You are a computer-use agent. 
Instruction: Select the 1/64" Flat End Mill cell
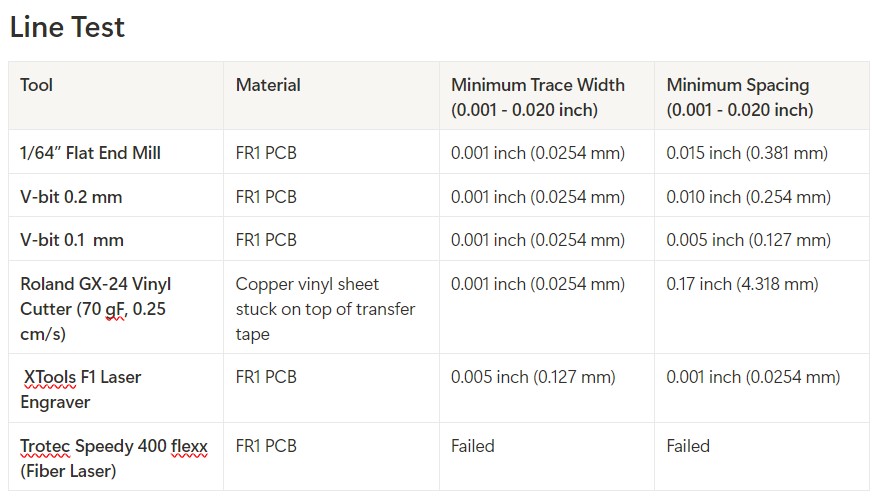point(116,152)
